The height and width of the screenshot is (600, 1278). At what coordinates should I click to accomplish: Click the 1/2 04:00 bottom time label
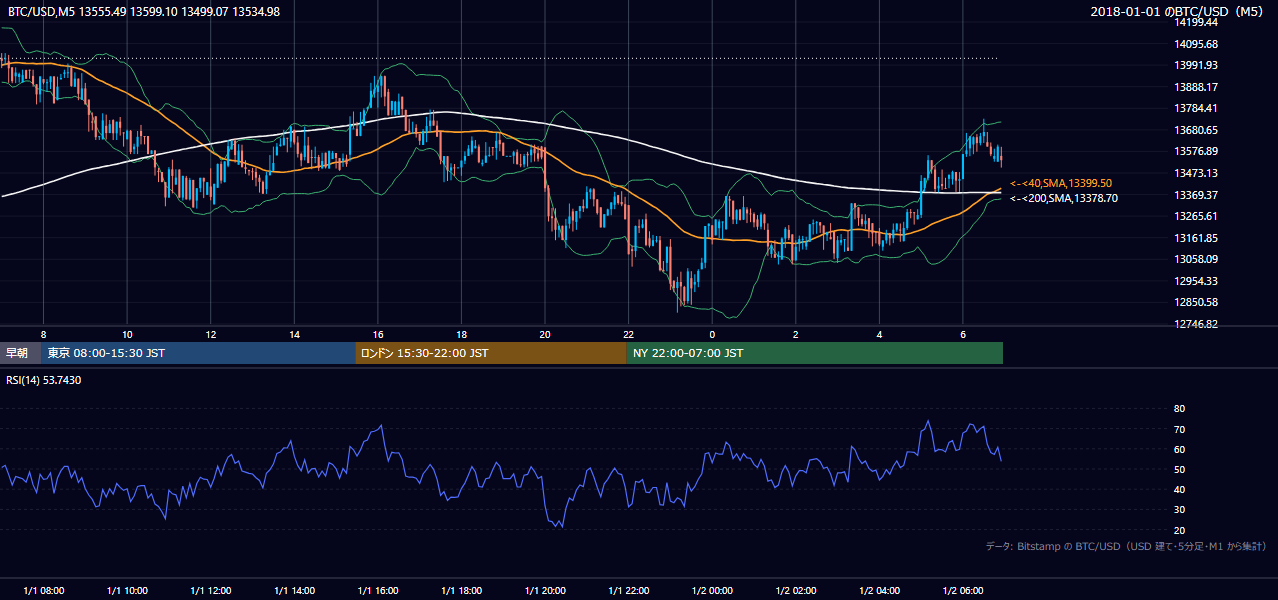(880, 590)
